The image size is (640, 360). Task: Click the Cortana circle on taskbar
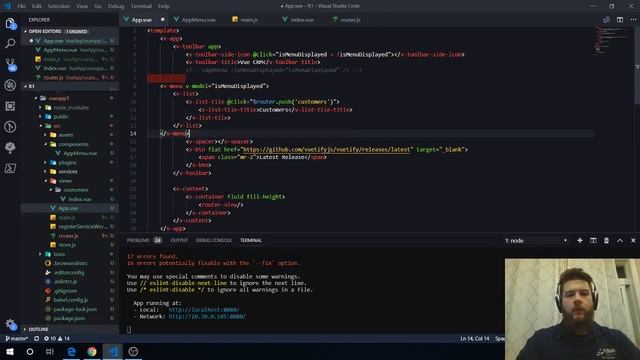click(30, 351)
